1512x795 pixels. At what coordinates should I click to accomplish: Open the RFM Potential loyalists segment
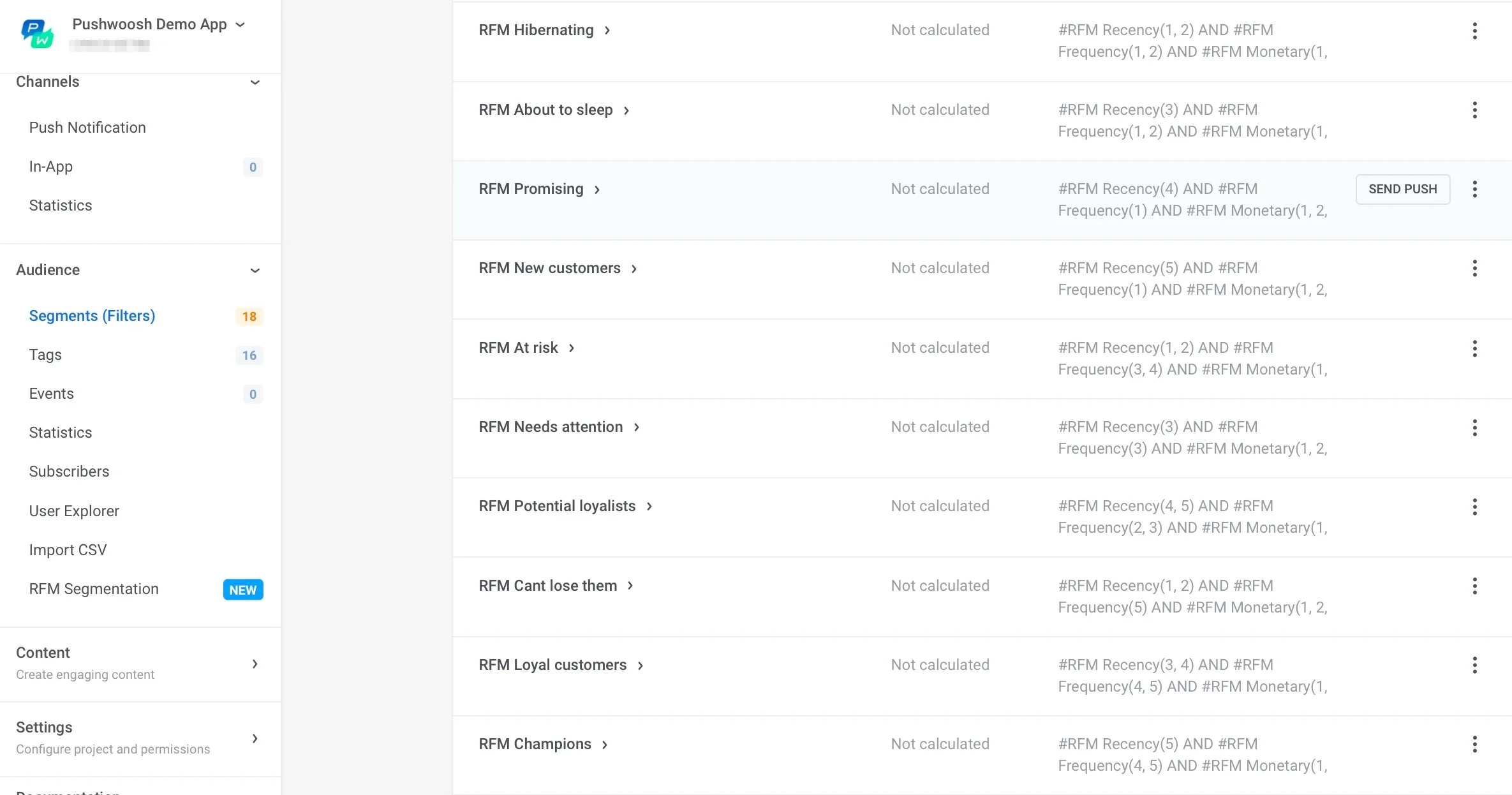click(x=557, y=506)
